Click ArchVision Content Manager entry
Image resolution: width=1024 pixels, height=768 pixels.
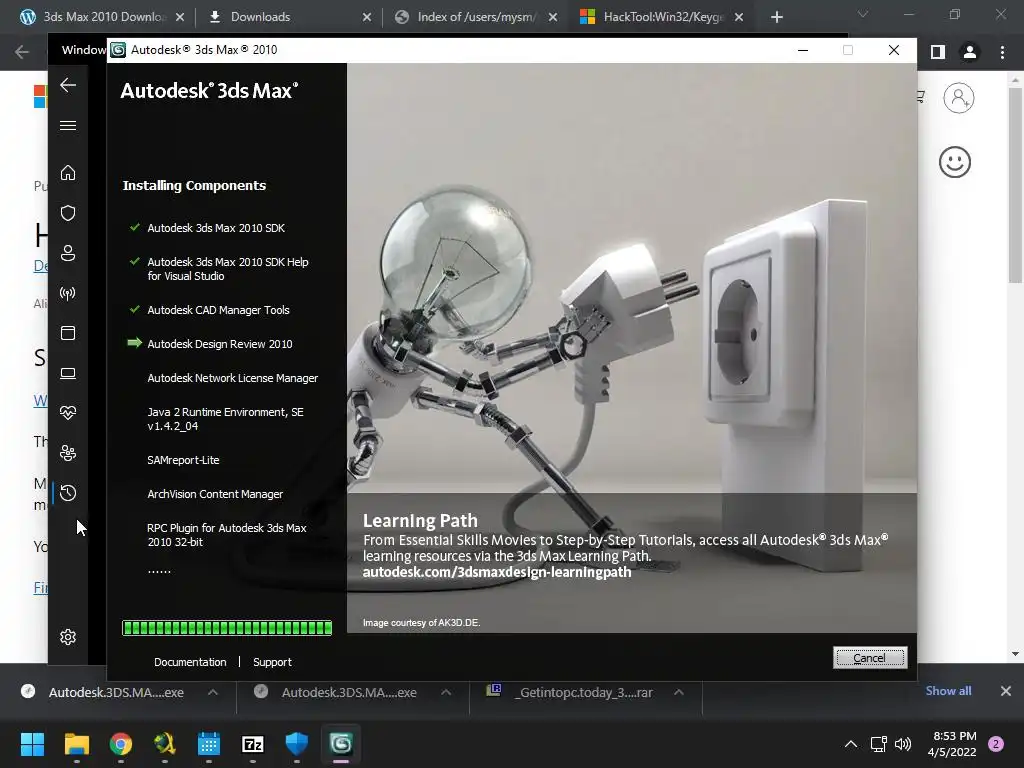point(215,494)
